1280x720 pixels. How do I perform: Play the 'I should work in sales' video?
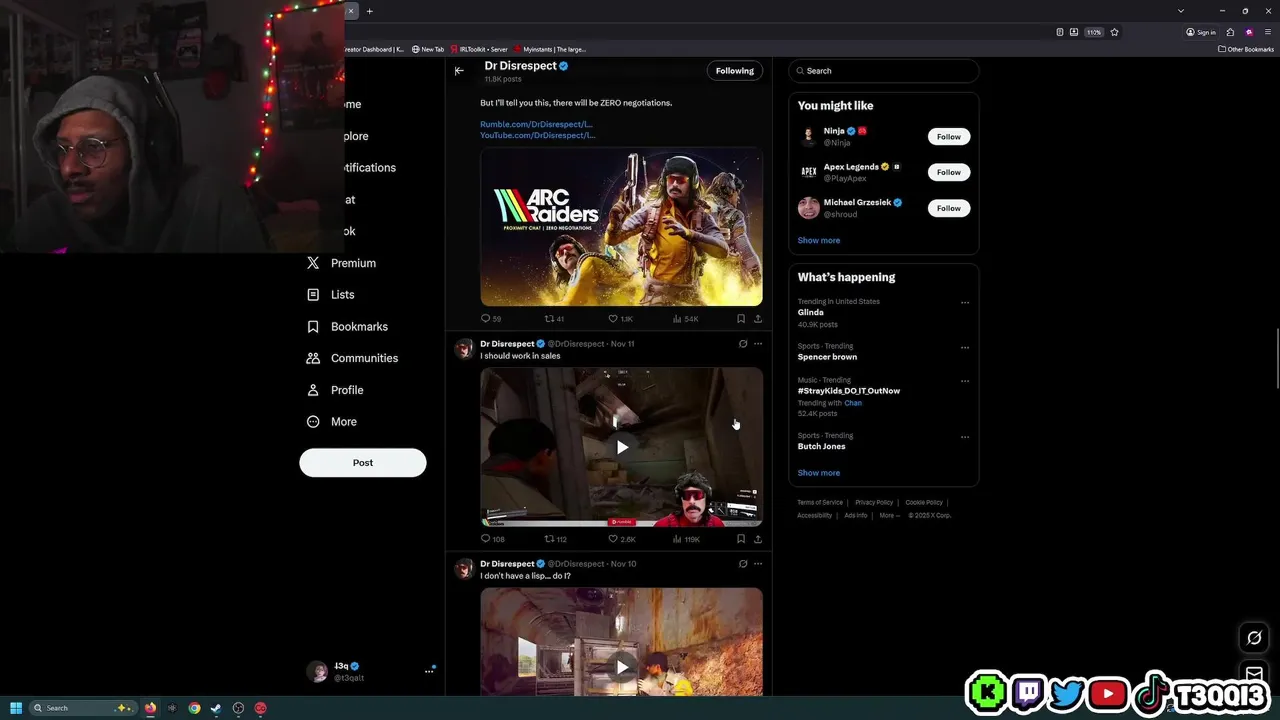coord(621,447)
